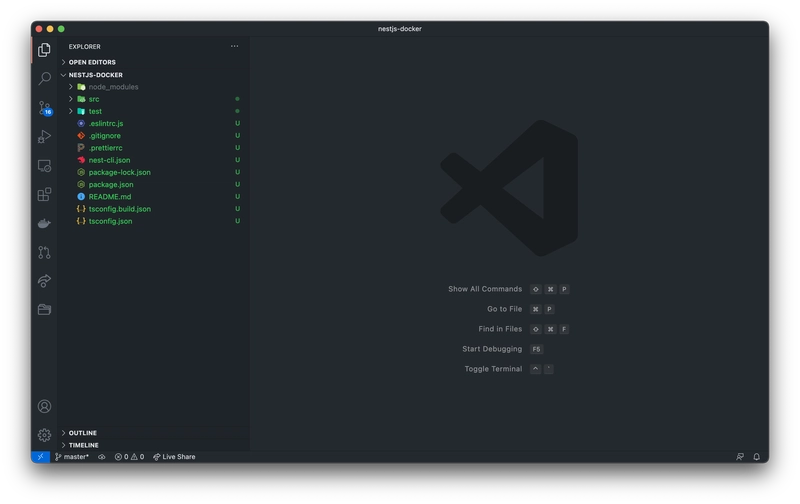Screen dimensions: 800x504
Task: Click the README.md info icon
Action: point(81,197)
